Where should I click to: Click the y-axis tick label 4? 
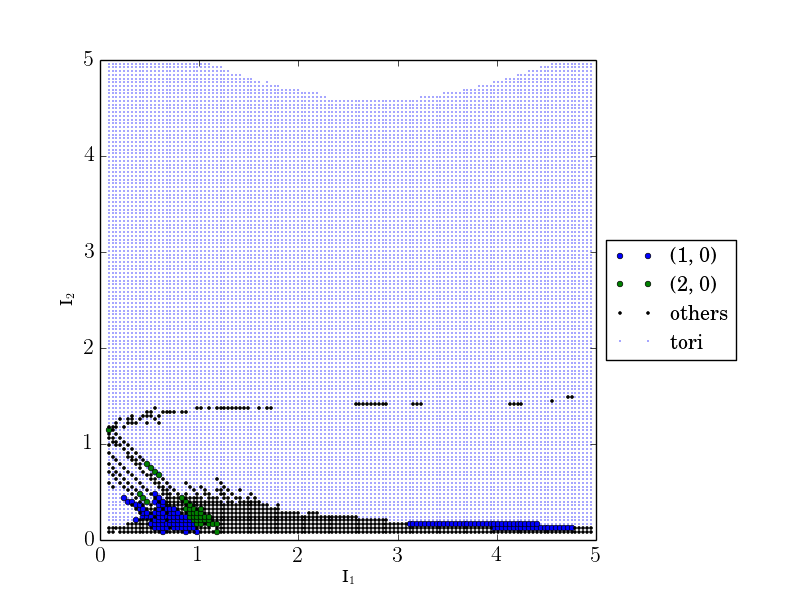point(89,155)
